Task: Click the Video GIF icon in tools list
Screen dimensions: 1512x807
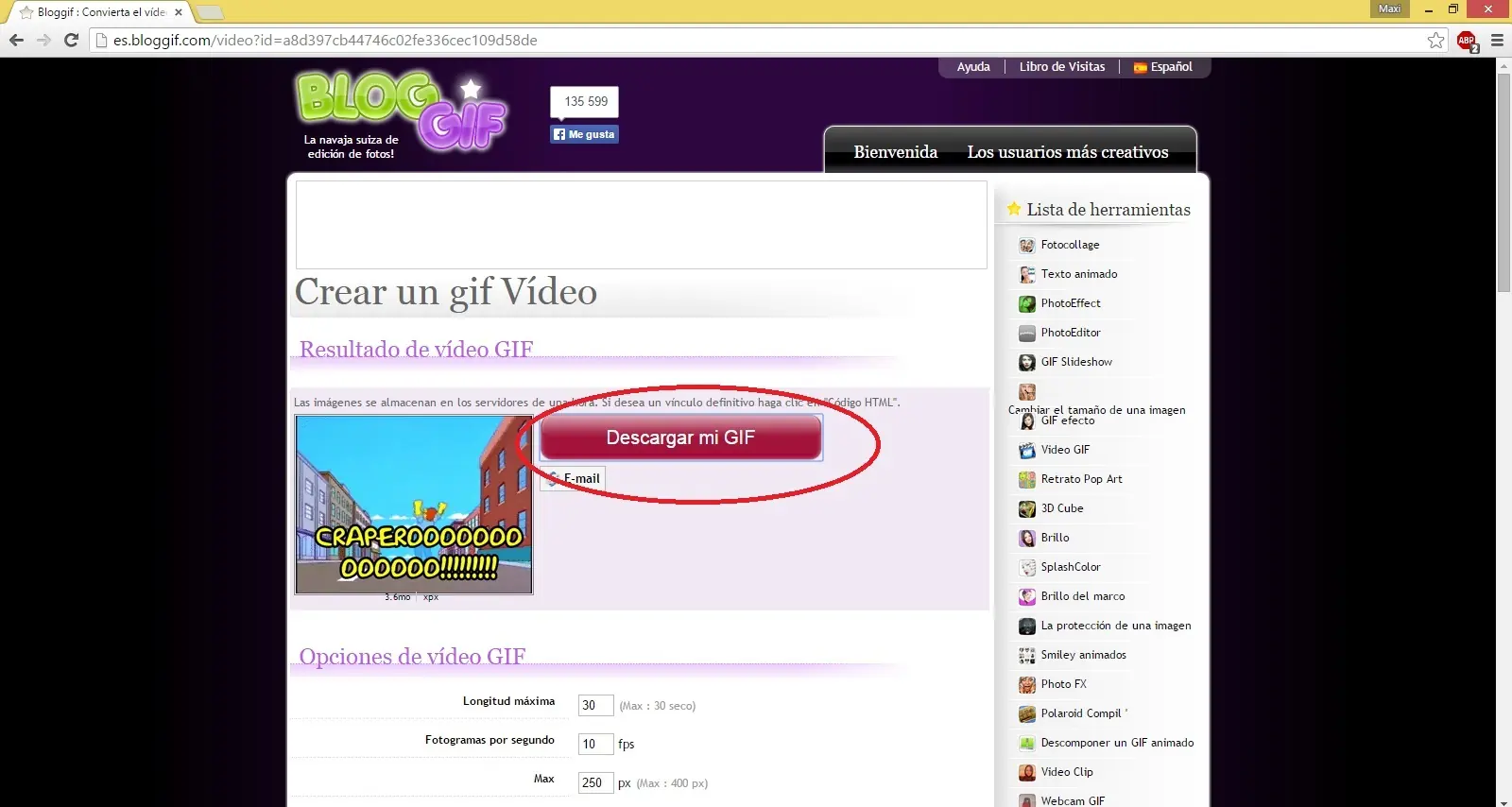Action: coord(1027,451)
